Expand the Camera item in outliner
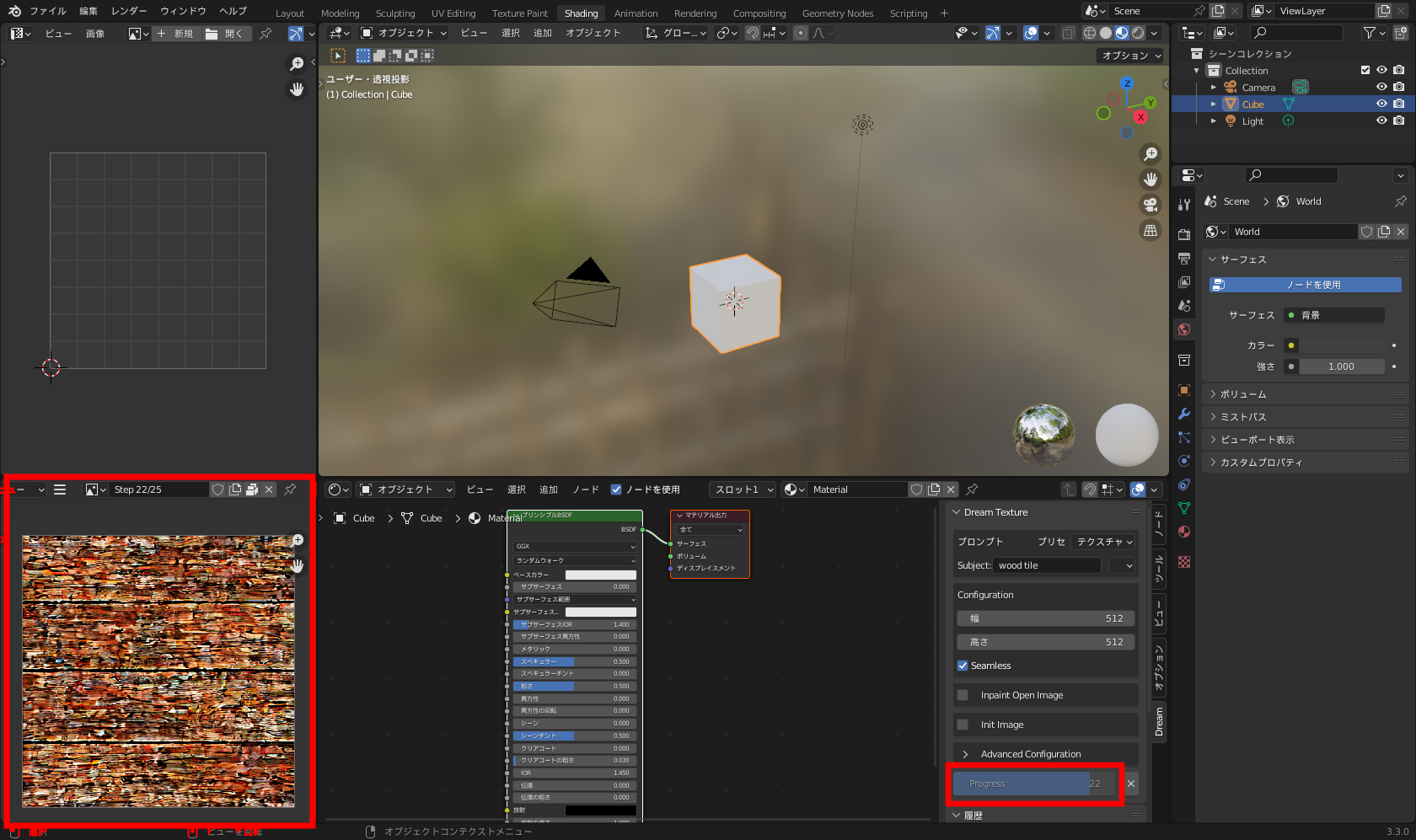Image resolution: width=1416 pixels, height=840 pixels. [x=1214, y=87]
